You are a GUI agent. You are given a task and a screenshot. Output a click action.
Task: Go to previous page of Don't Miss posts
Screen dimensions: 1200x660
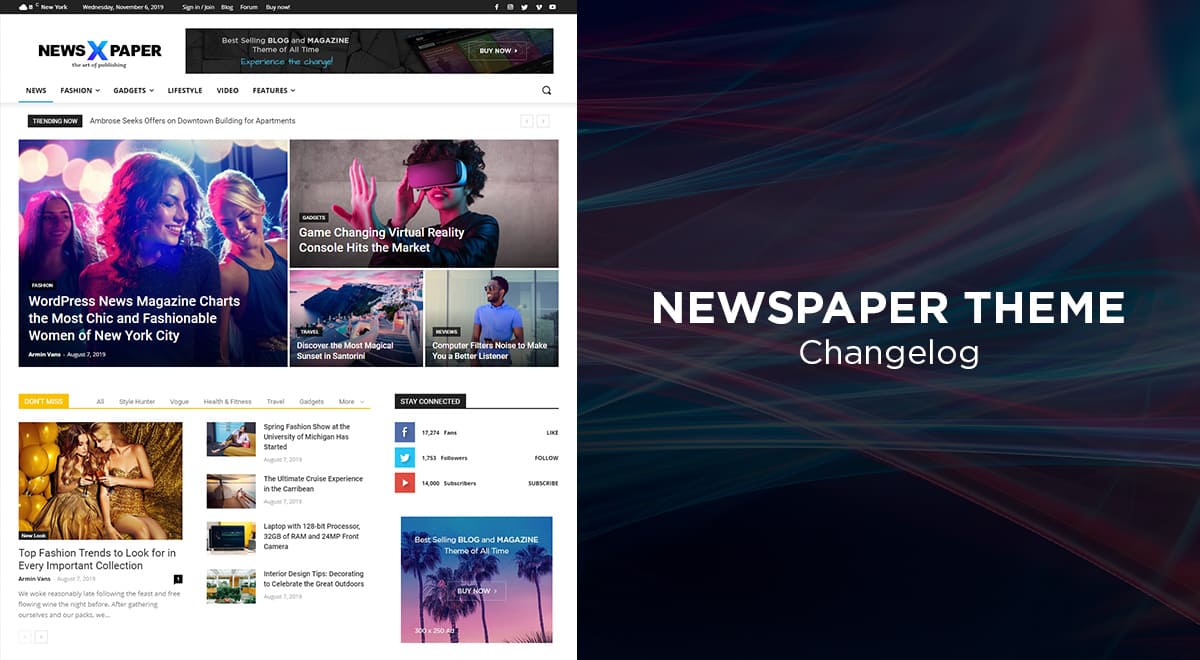[25, 637]
